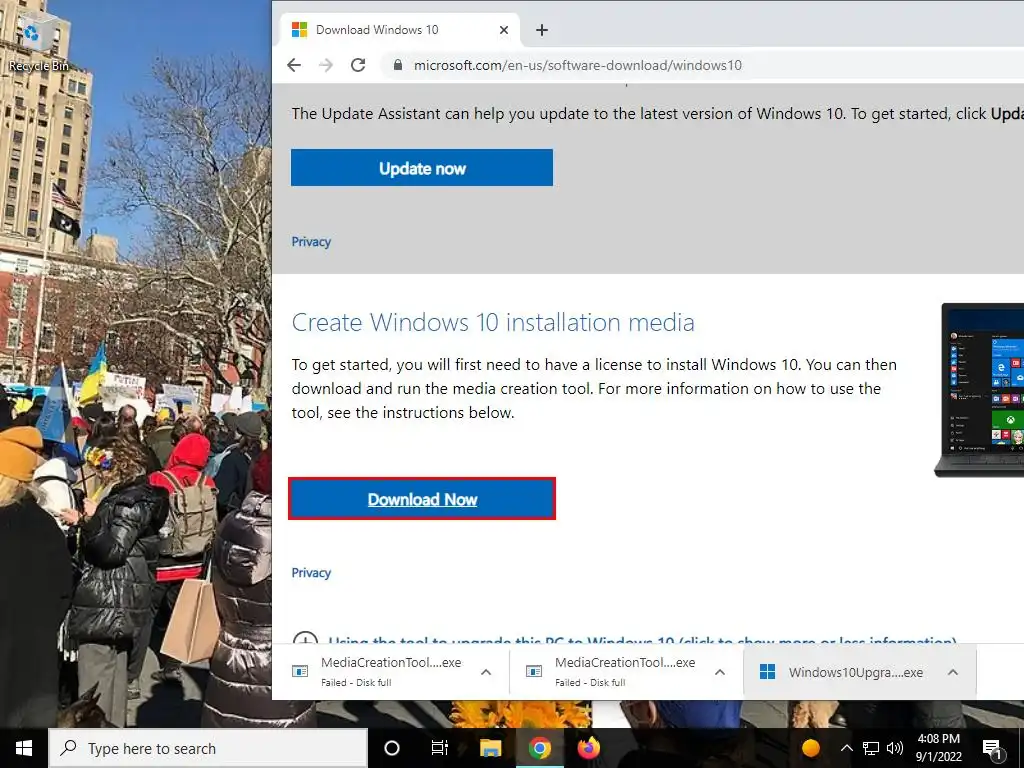Open the Recycle Bin desktop icon
This screenshot has height=768, width=1024.
[x=38, y=43]
